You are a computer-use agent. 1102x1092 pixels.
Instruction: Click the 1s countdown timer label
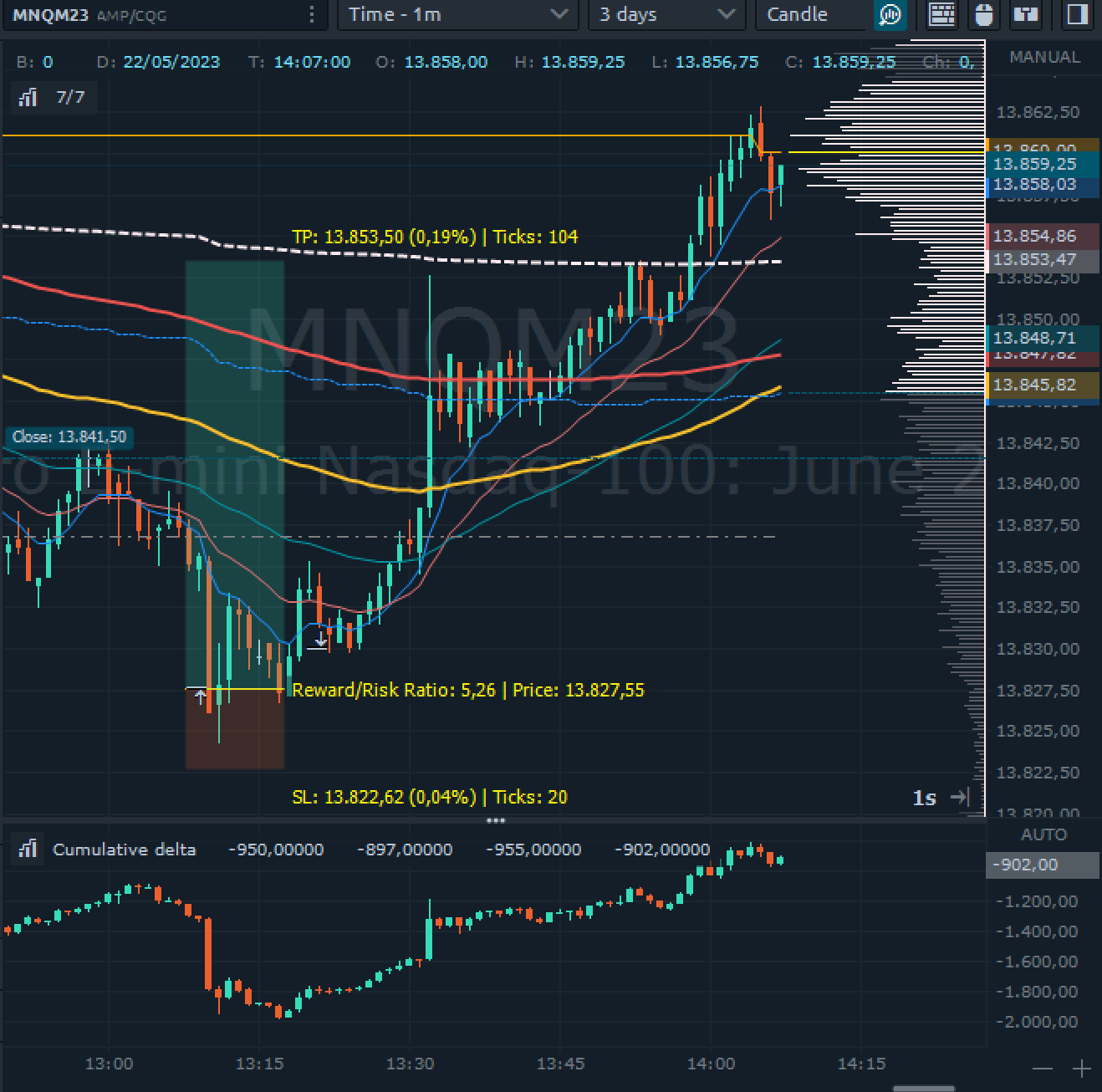coord(924,798)
